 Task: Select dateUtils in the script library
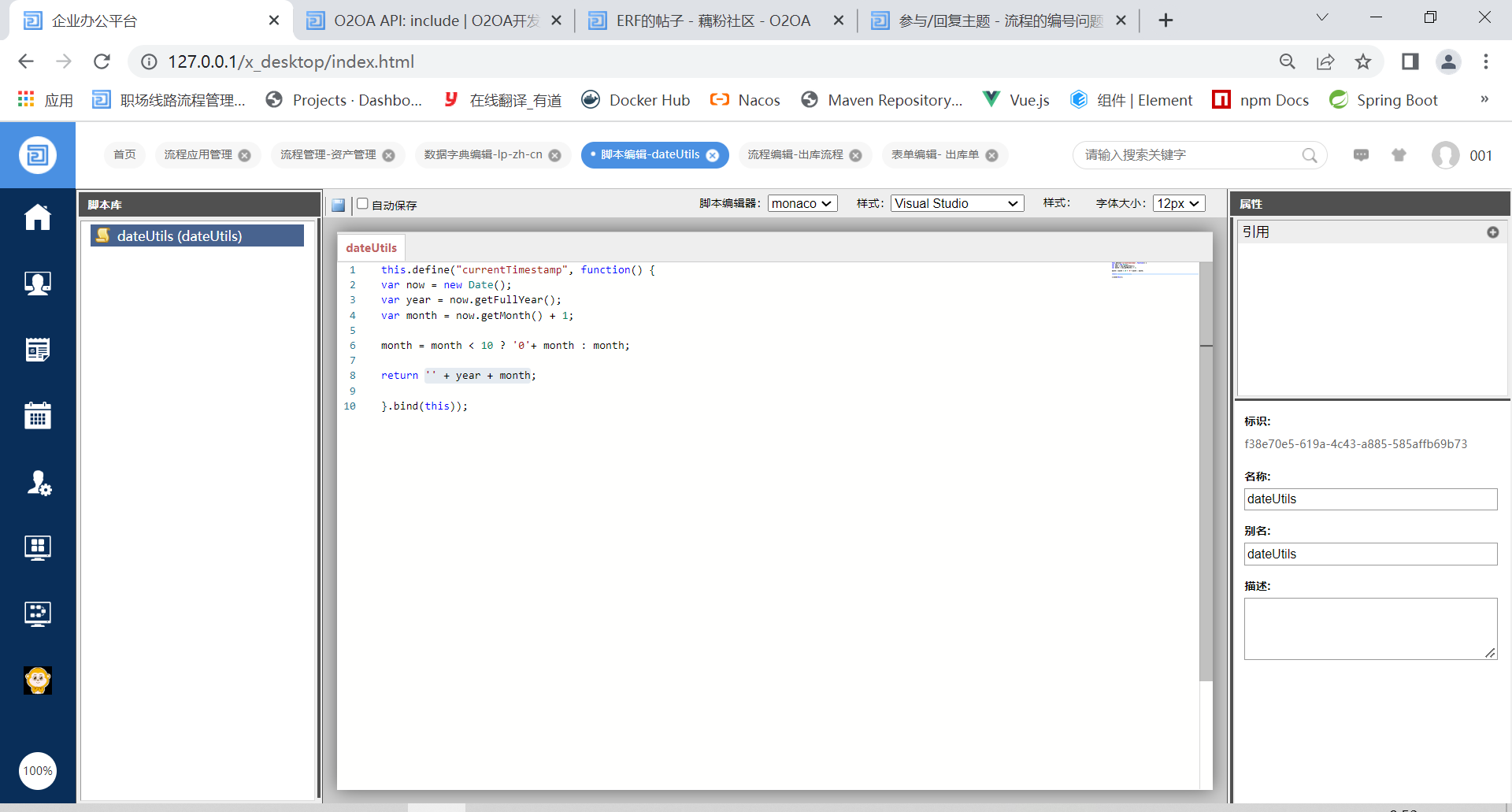point(197,235)
